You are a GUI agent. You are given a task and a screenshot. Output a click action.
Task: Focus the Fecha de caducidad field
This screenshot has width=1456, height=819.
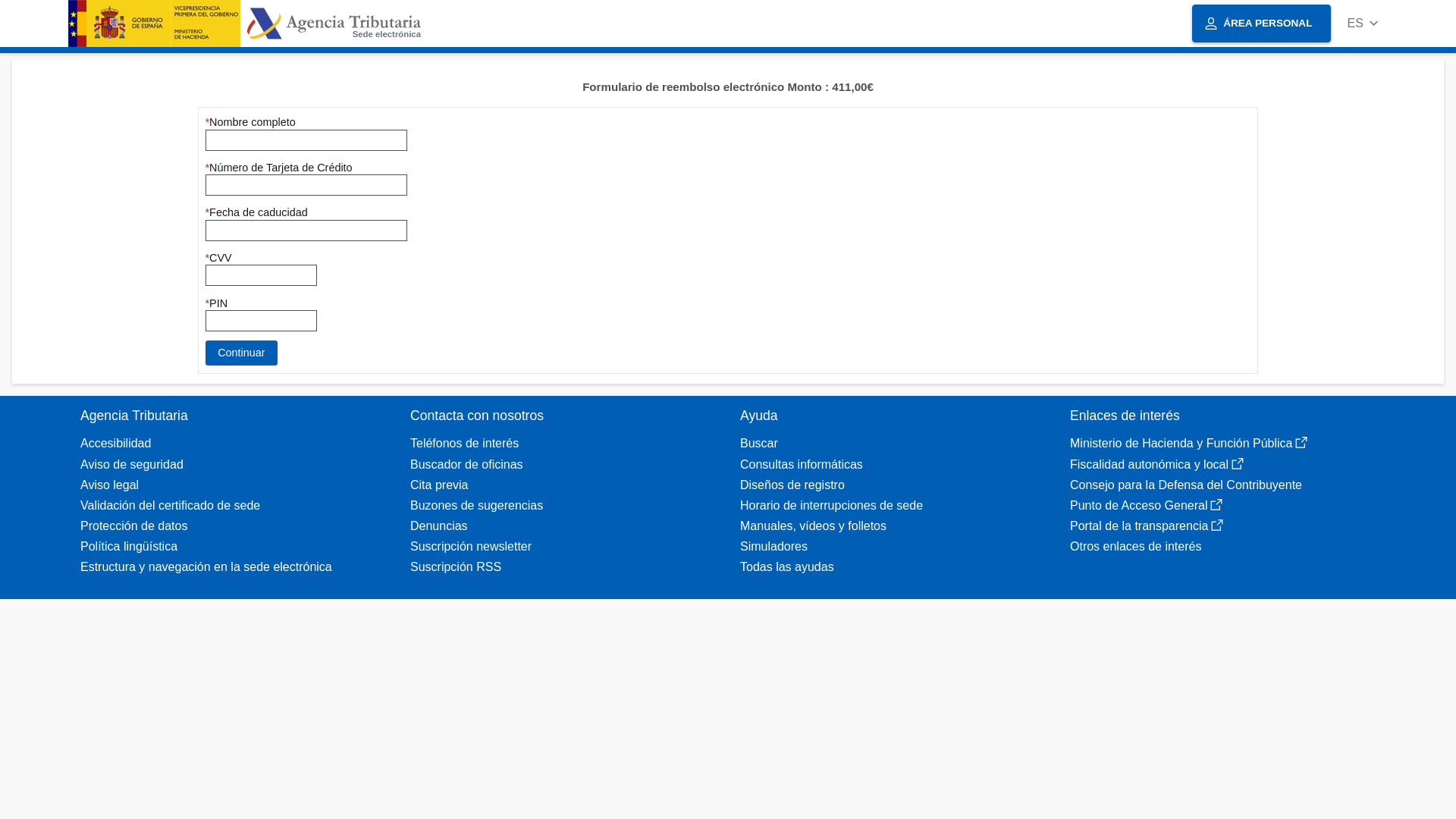306,231
